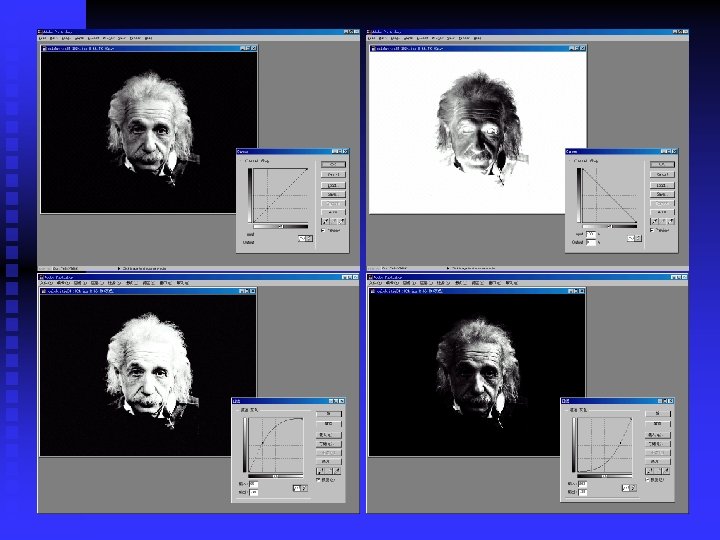The width and height of the screenshot is (720, 540).
Task: Open Layer menu in negative-image Photoshop window
Action: 408,38
